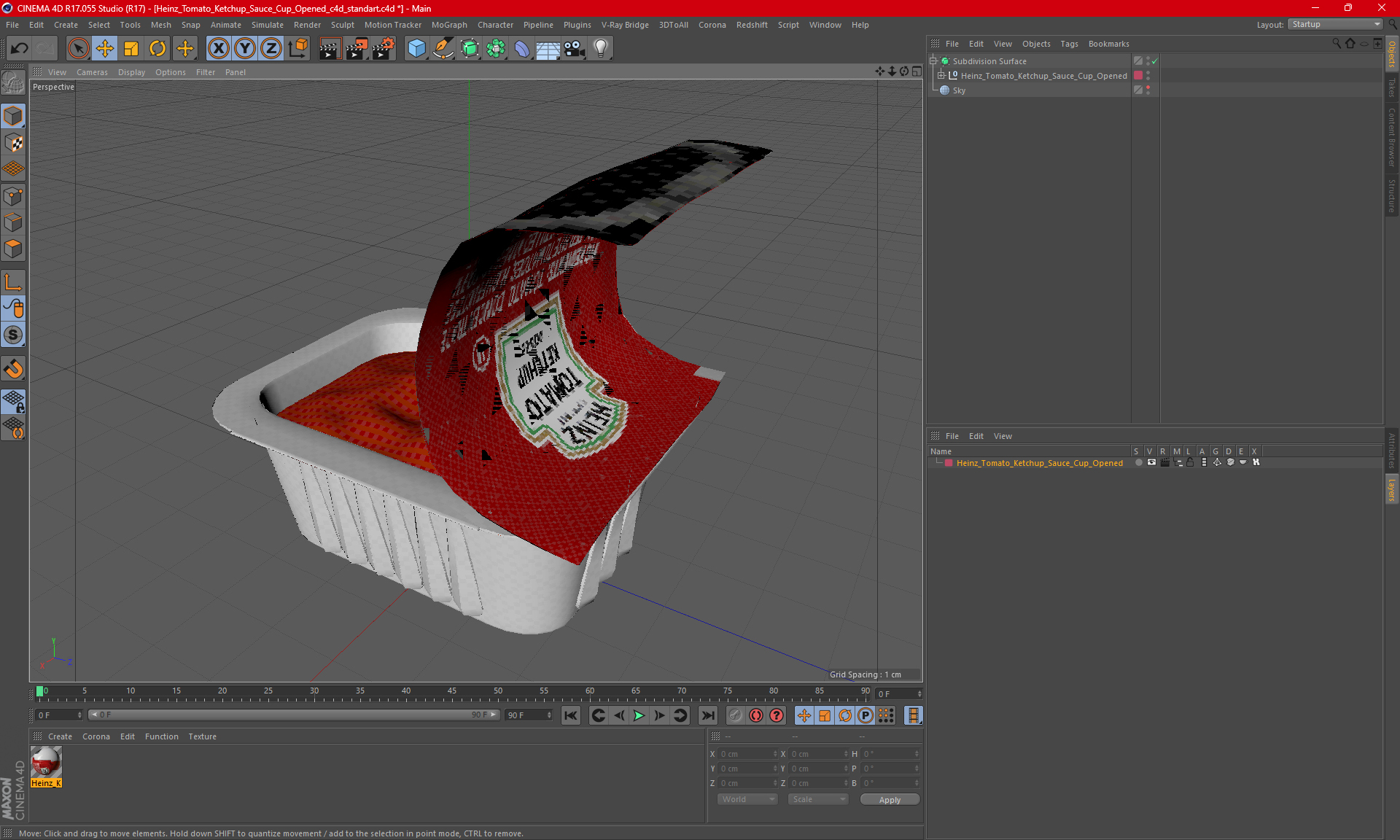Viewport: 1400px width, 840px height.
Task: Play animation forward
Action: pos(639,716)
